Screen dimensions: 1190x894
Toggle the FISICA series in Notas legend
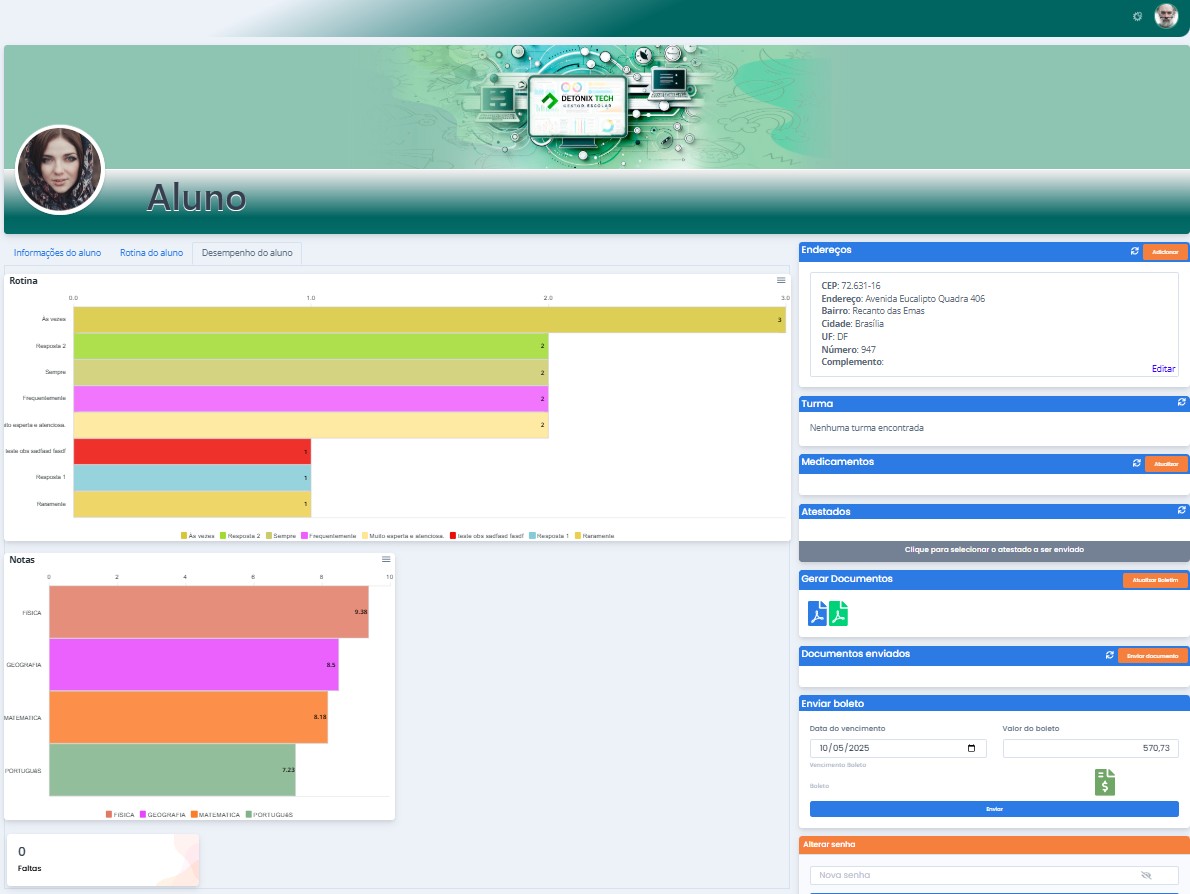[x=120, y=814]
